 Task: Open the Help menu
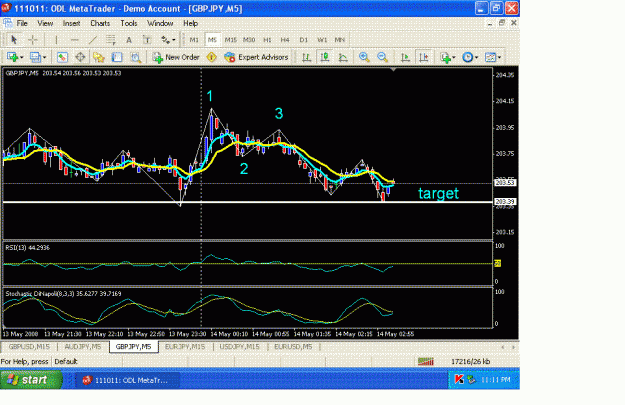click(191, 23)
